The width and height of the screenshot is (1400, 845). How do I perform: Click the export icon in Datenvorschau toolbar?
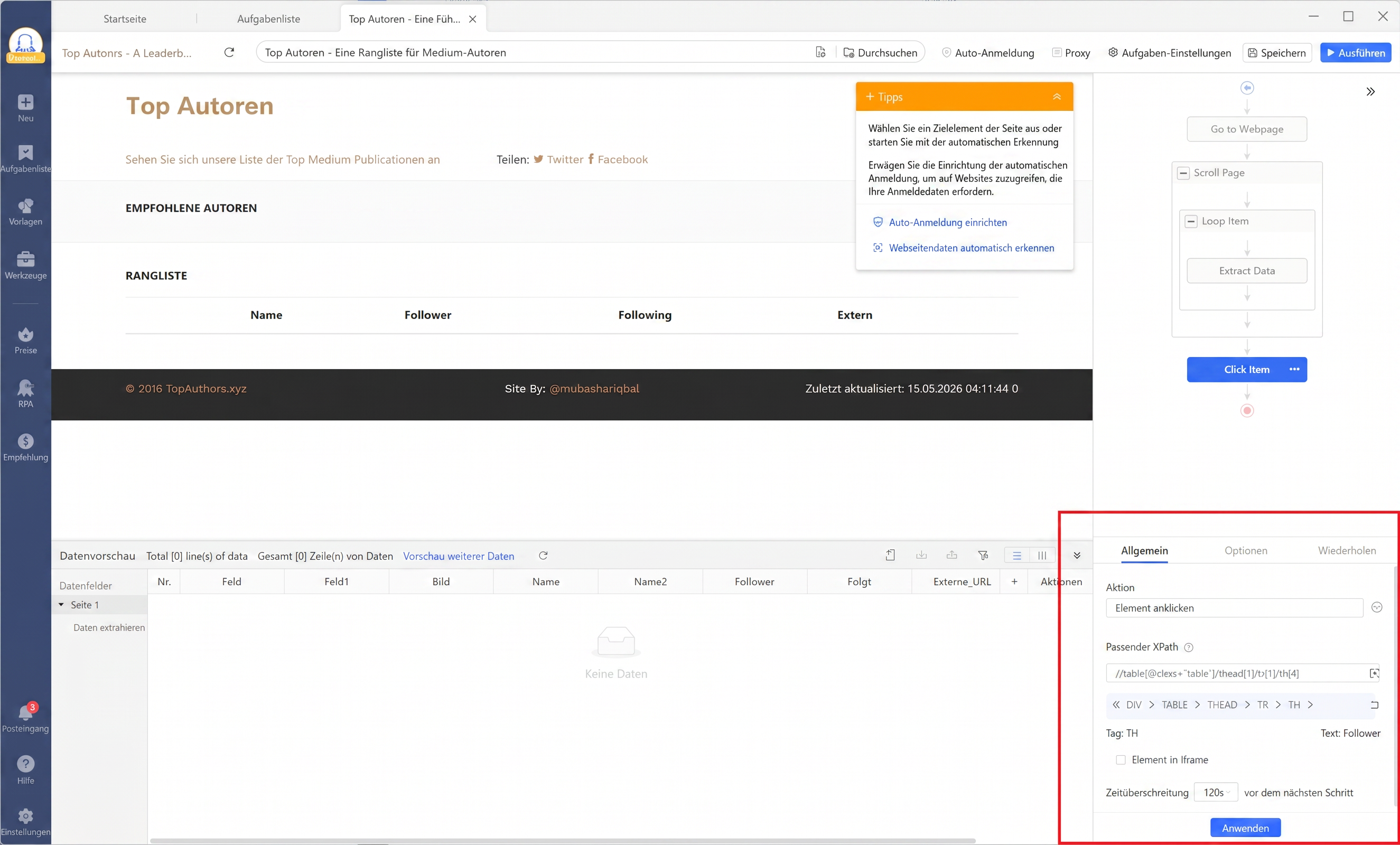(x=890, y=556)
